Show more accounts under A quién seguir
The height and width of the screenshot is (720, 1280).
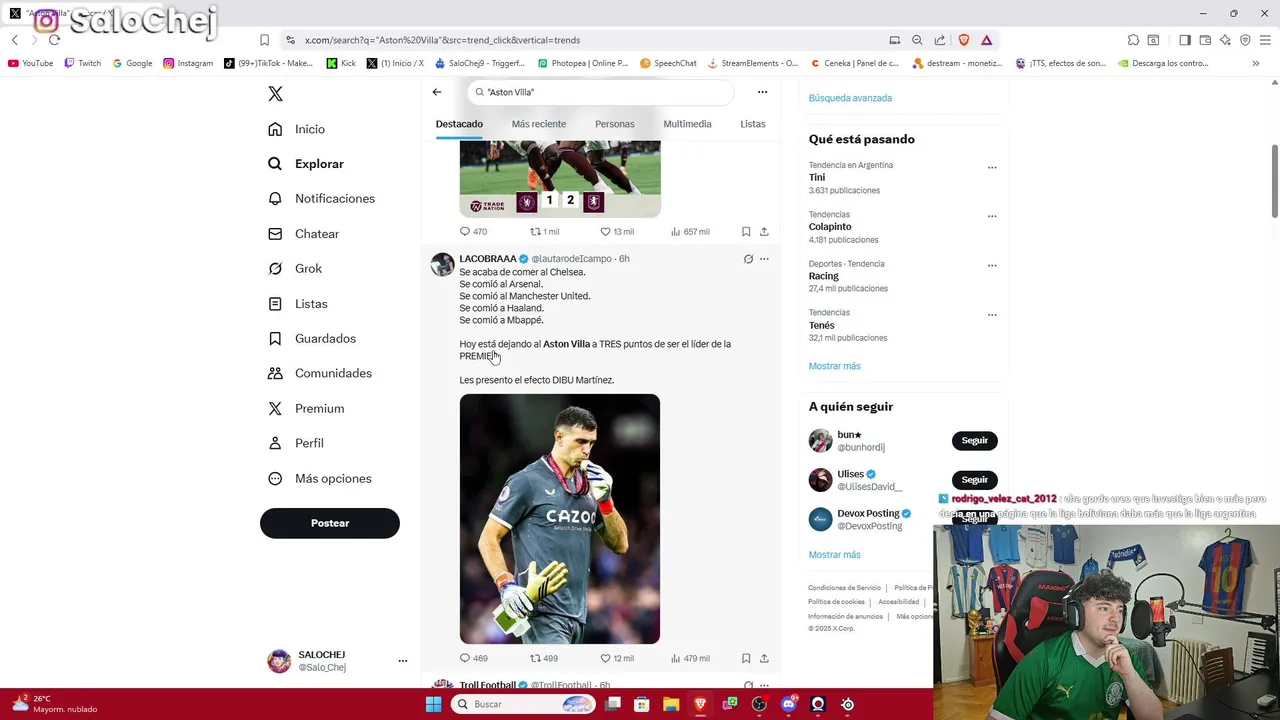pyautogui.click(x=834, y=555)
